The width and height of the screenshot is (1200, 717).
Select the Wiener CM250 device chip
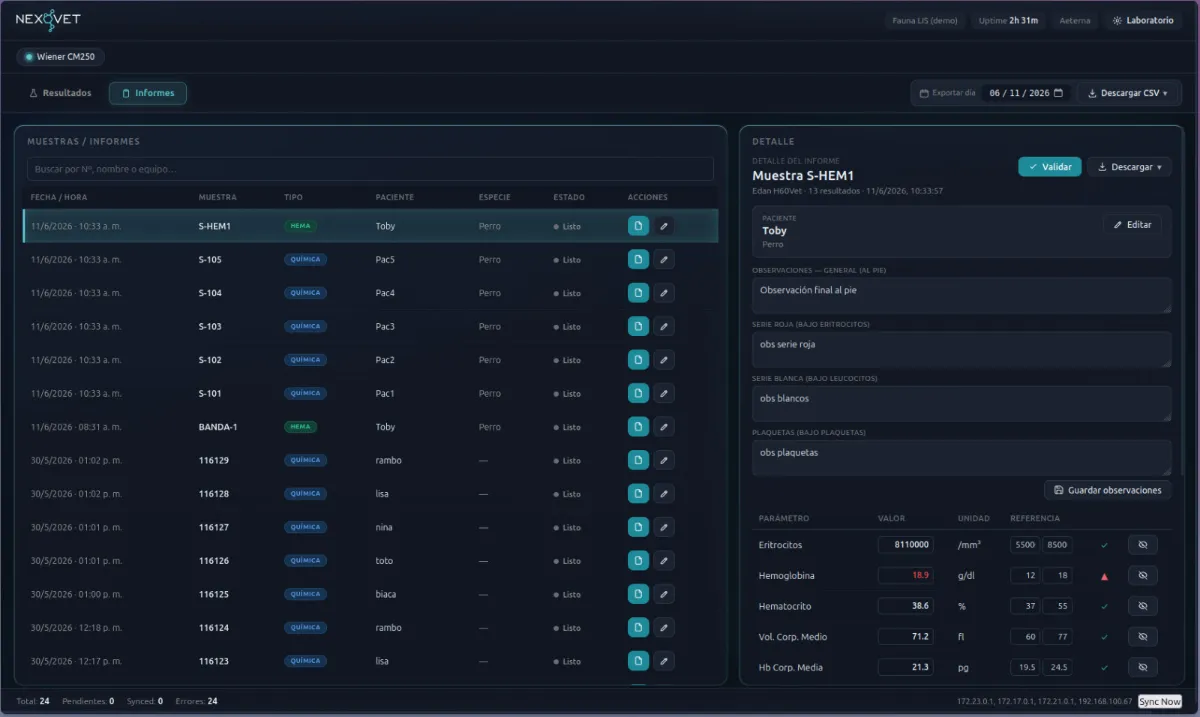point(60,57)
